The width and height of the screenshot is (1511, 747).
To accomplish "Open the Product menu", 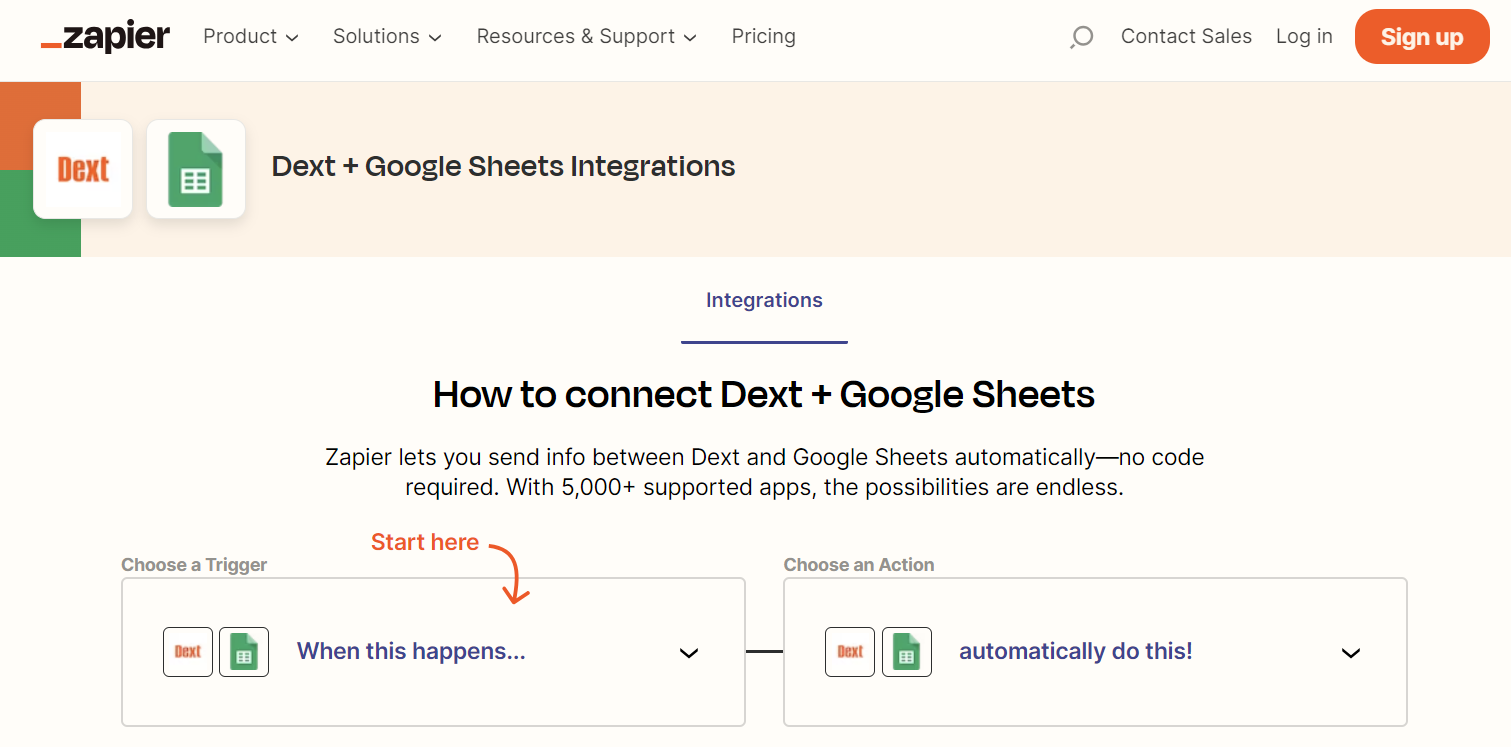I will 251,36.
